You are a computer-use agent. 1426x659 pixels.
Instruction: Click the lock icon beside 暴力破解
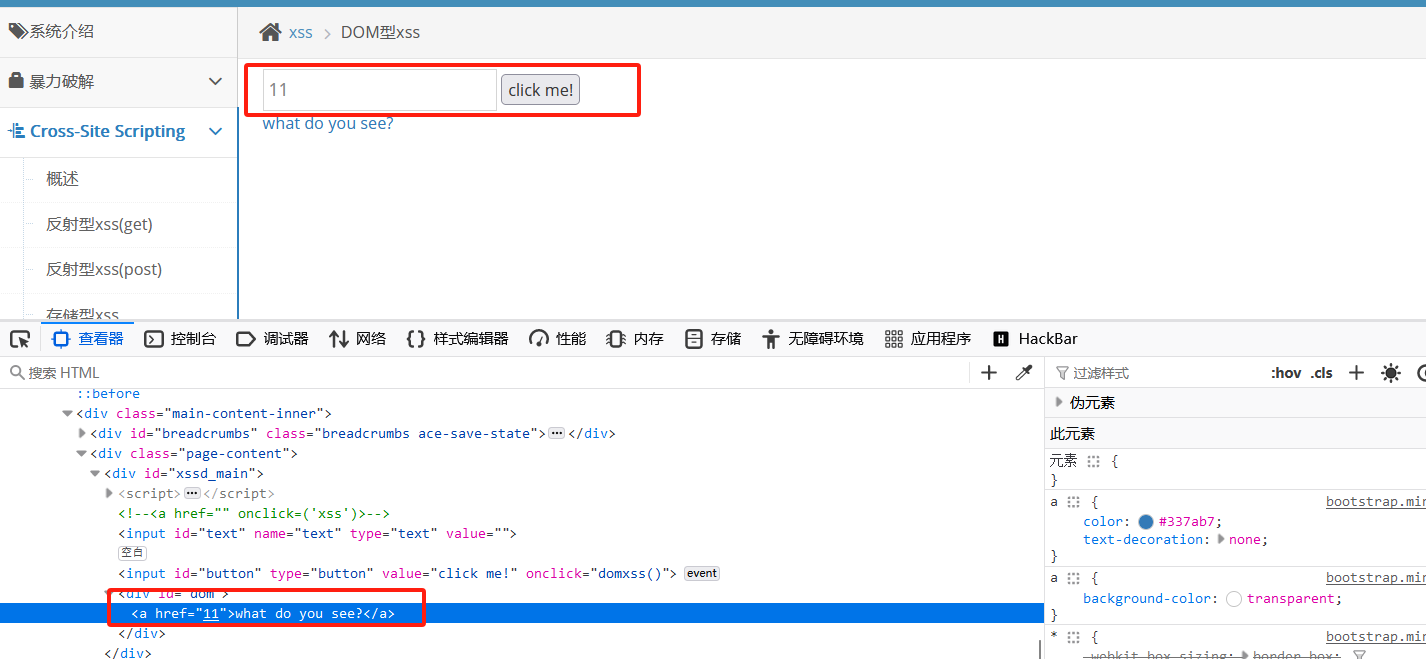click(x=16, y=80)
